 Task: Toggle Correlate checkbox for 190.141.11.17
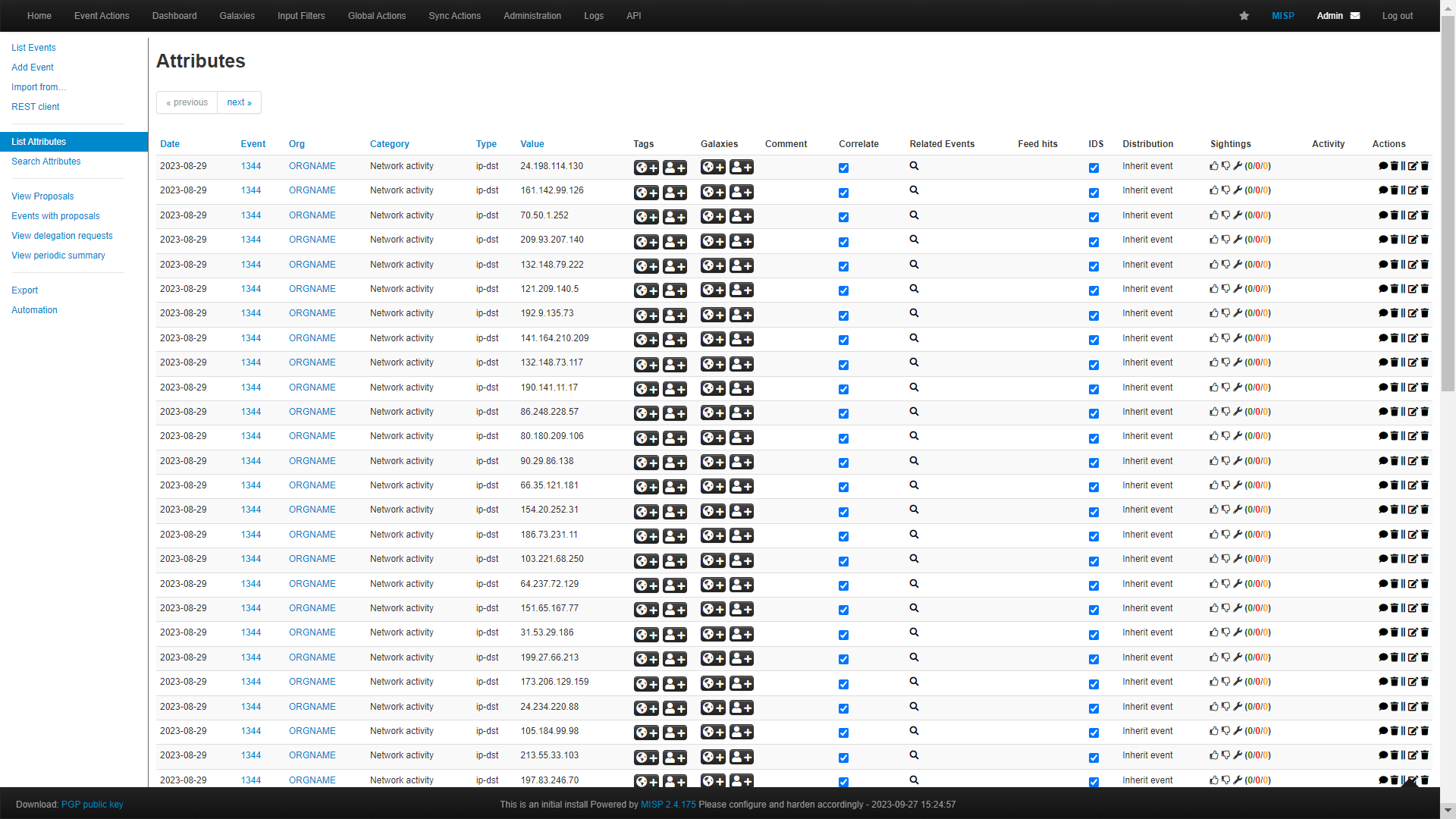[x=843, y=390]
